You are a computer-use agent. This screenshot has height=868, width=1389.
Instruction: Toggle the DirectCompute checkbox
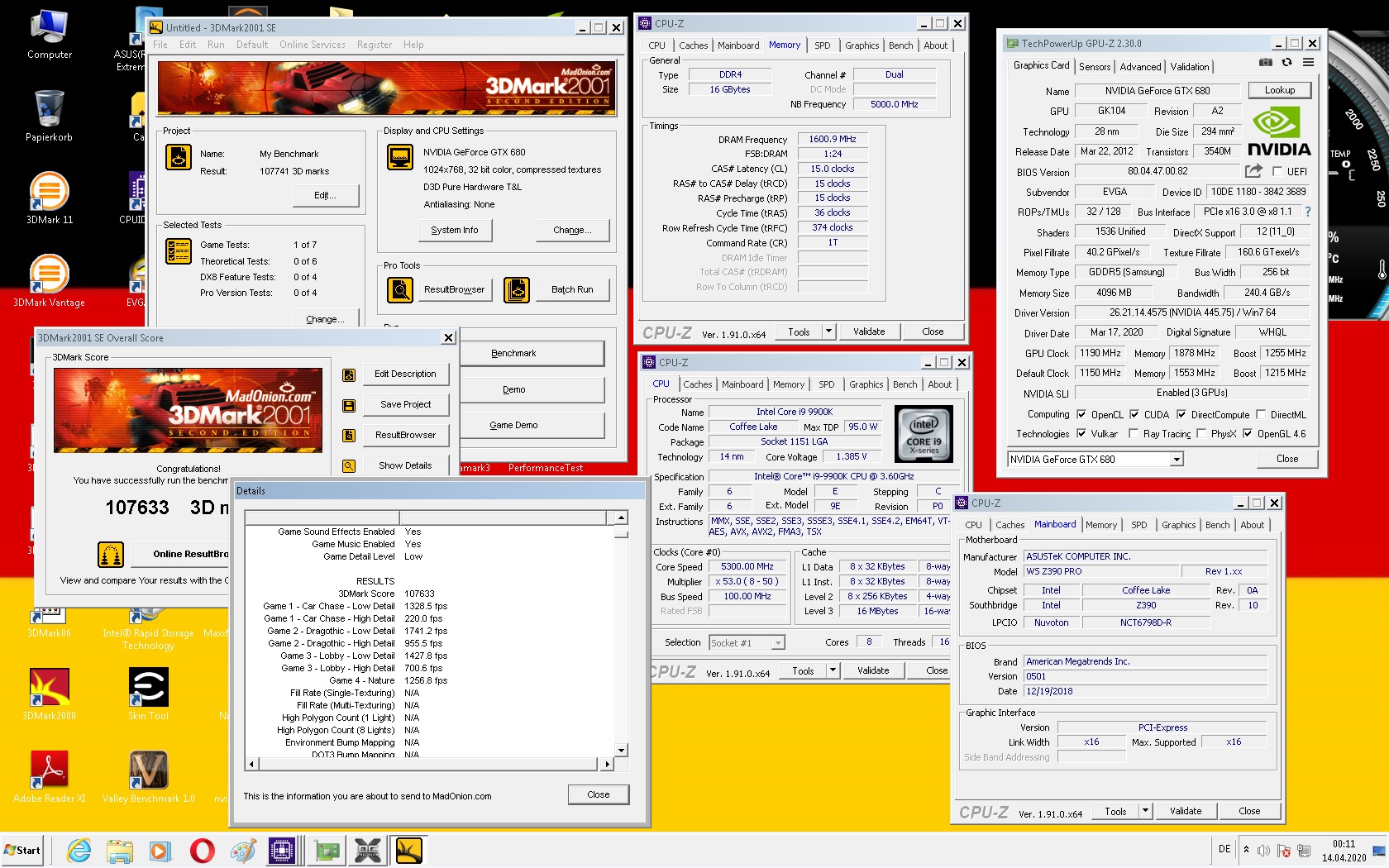1181,414
